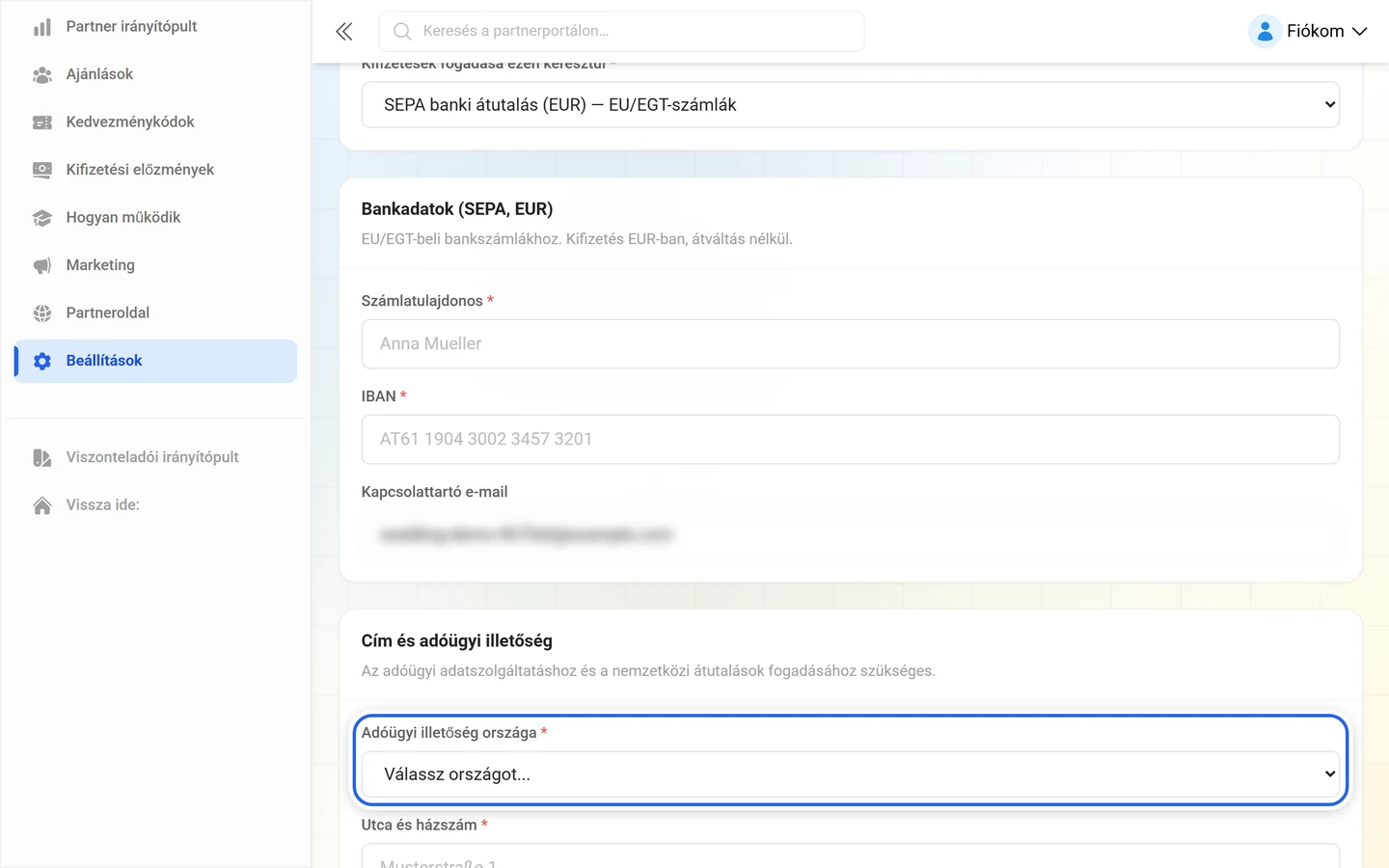The height and width of the screenshot is (868, 1389).
Task: Expand the Fiókom account menu chevron
Action: pos(1360,32)
